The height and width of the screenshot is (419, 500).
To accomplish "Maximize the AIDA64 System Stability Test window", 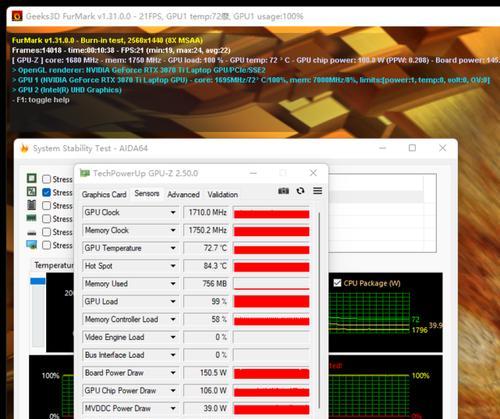I will tap(412, 148).
